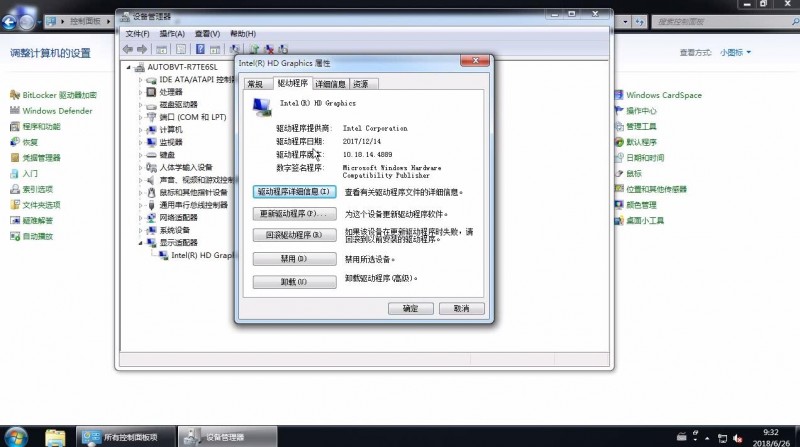Select the 计算机 device category
Viewport: 800px width, 447px height.
[171, 130]
